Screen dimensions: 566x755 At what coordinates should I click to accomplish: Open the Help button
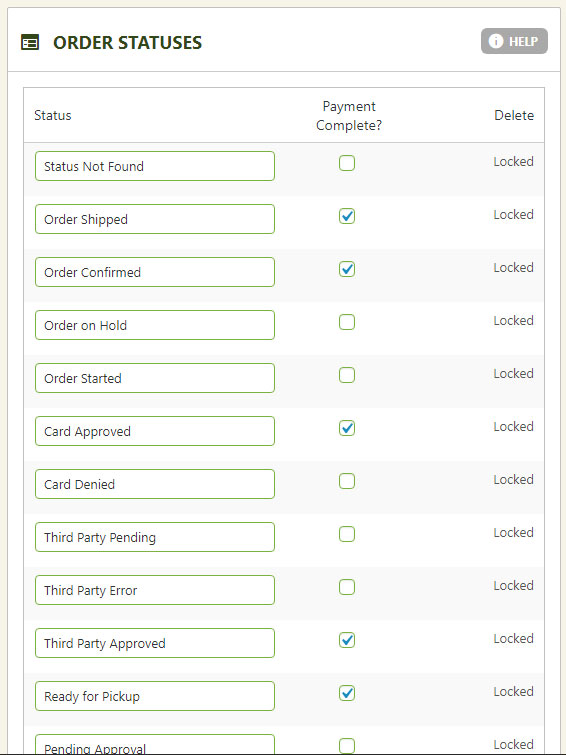pyautogui.click(x=514, y=41)
